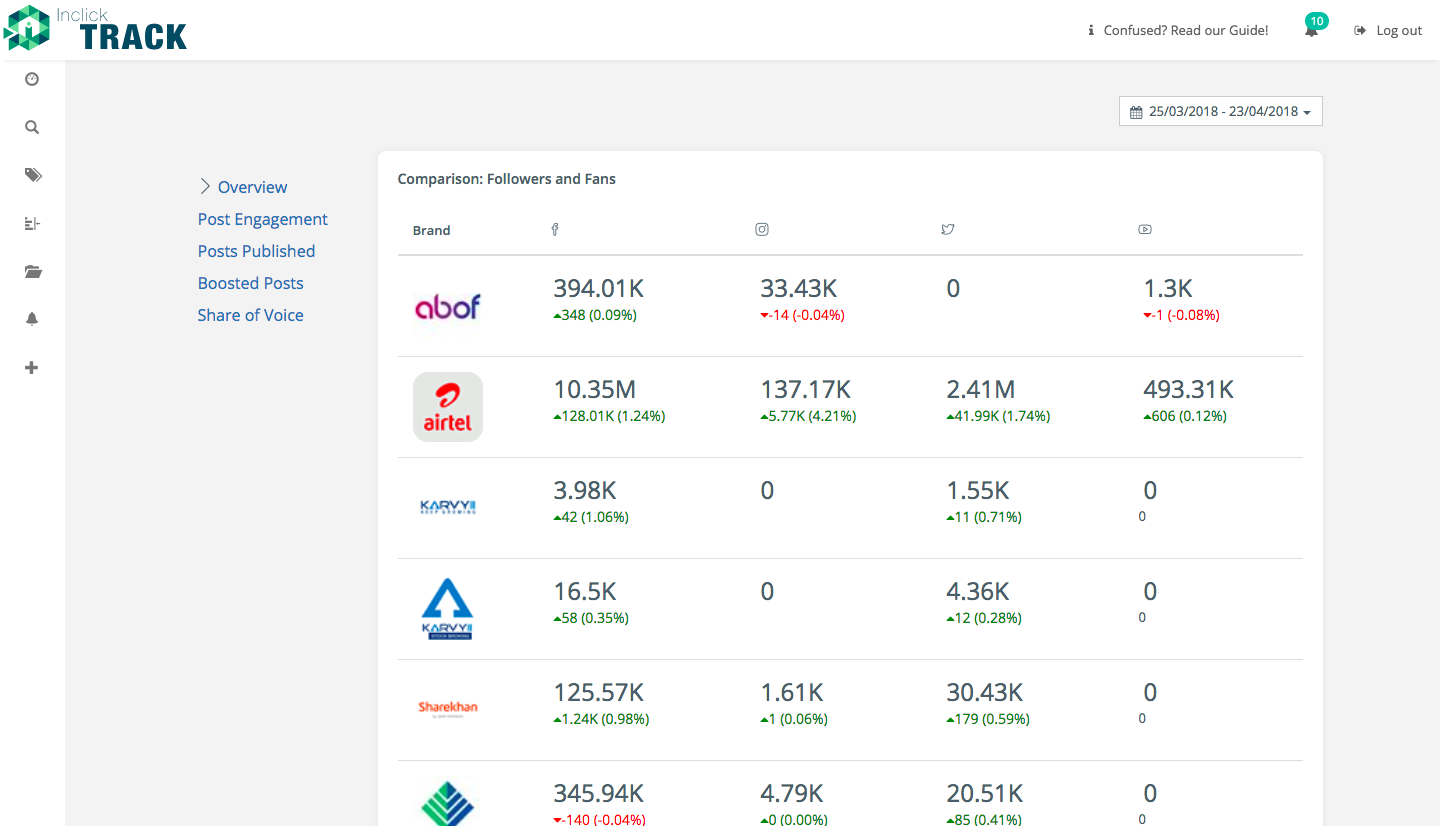This screenshot has height=826, width=1440.
Task: Go to Post Engagement section
Action: tap(263, 219)
